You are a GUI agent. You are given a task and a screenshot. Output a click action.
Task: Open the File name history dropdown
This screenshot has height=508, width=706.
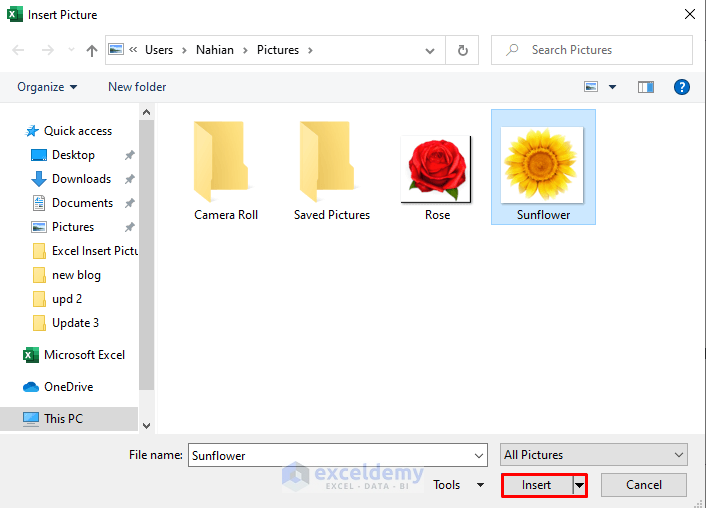[479, 456]
